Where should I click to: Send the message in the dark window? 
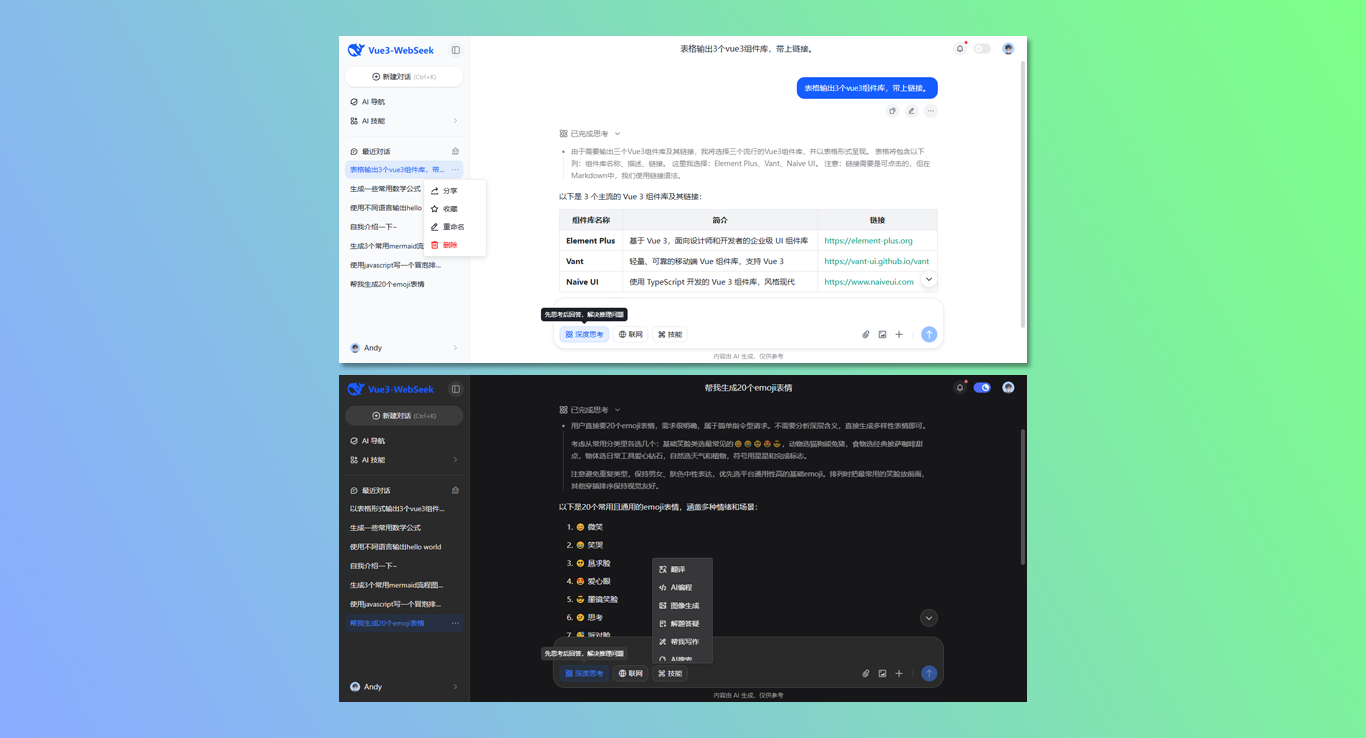929,674
